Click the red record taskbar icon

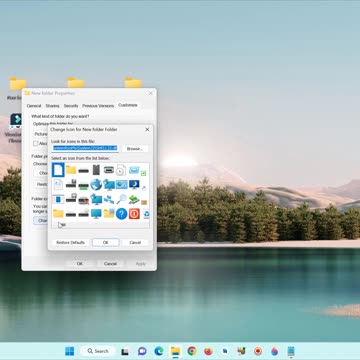click(x=258, y=351)
